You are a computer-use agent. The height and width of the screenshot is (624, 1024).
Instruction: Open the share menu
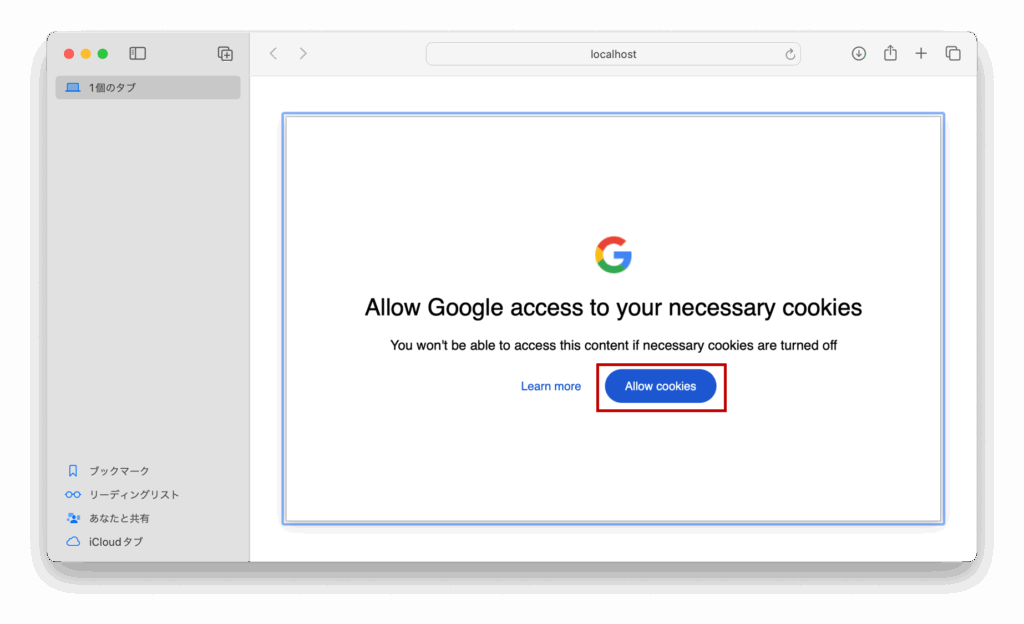coord(890,53)
